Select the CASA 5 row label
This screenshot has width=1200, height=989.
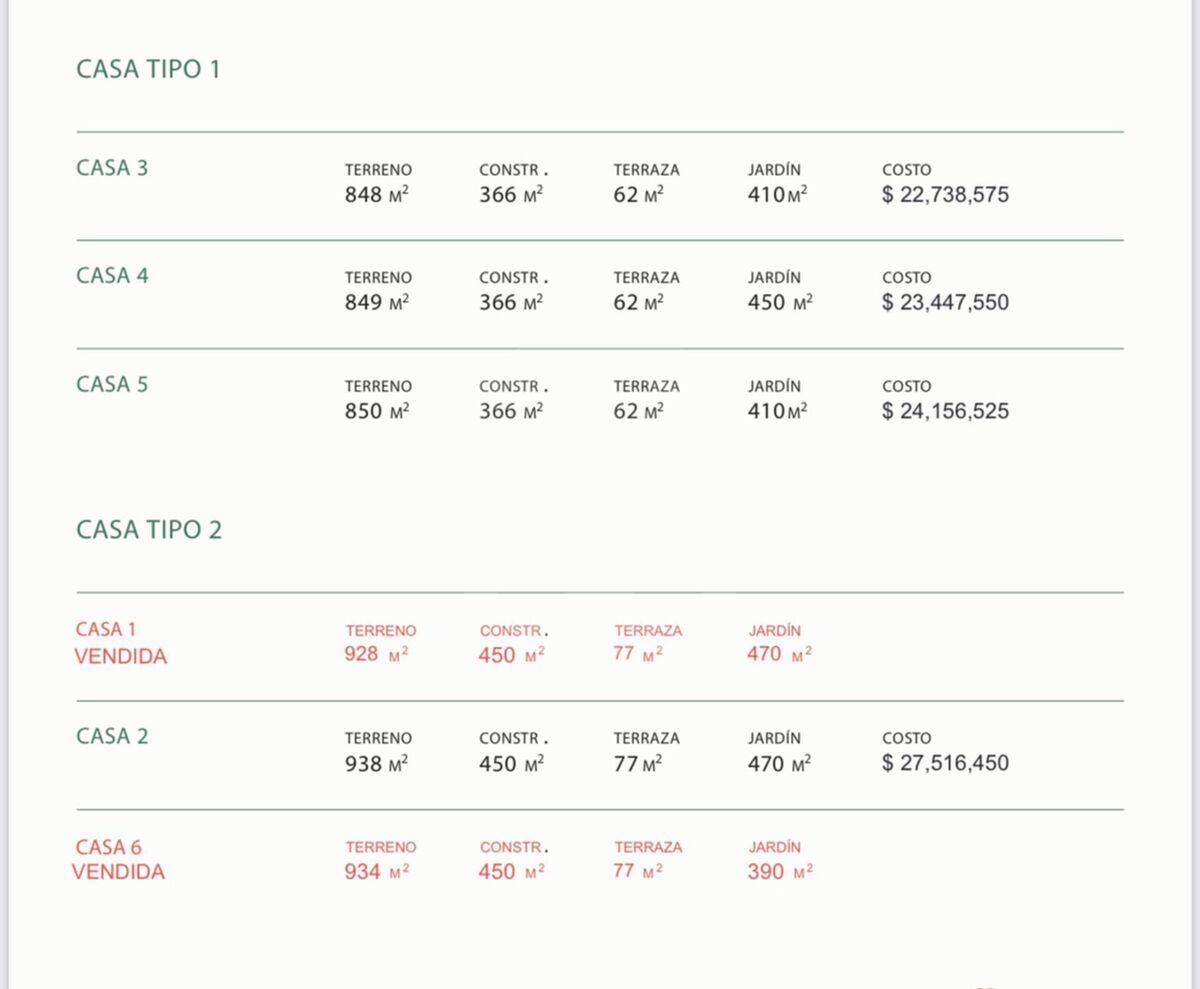(112, 385)
